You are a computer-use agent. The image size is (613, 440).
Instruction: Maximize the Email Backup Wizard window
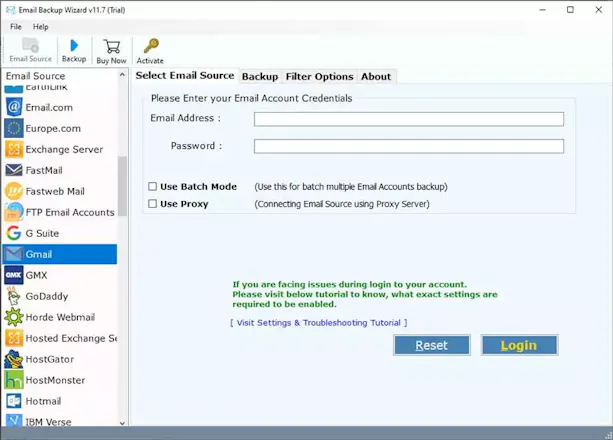[x=570, y=10]
